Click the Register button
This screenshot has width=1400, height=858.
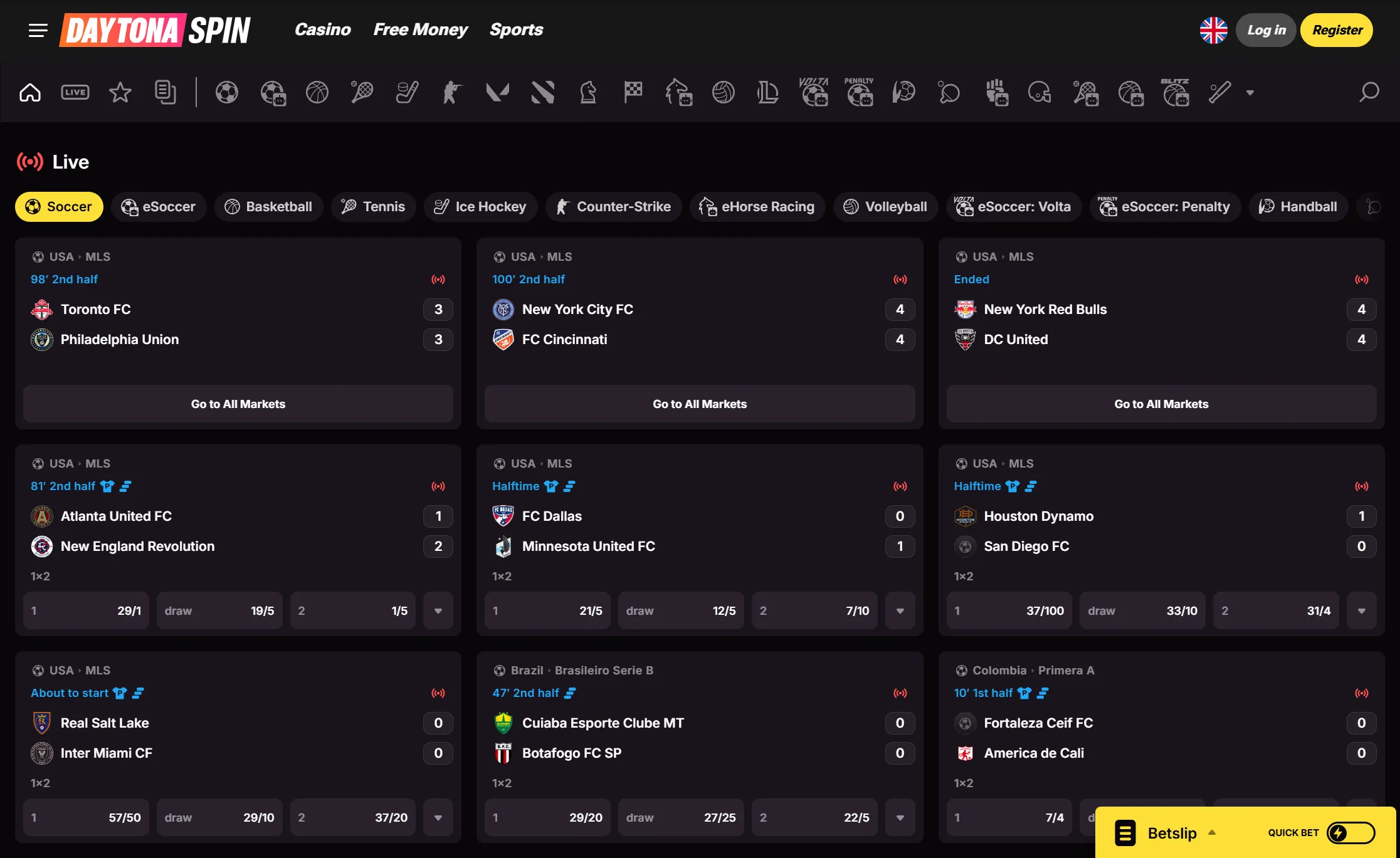(x=1337, y=30)
